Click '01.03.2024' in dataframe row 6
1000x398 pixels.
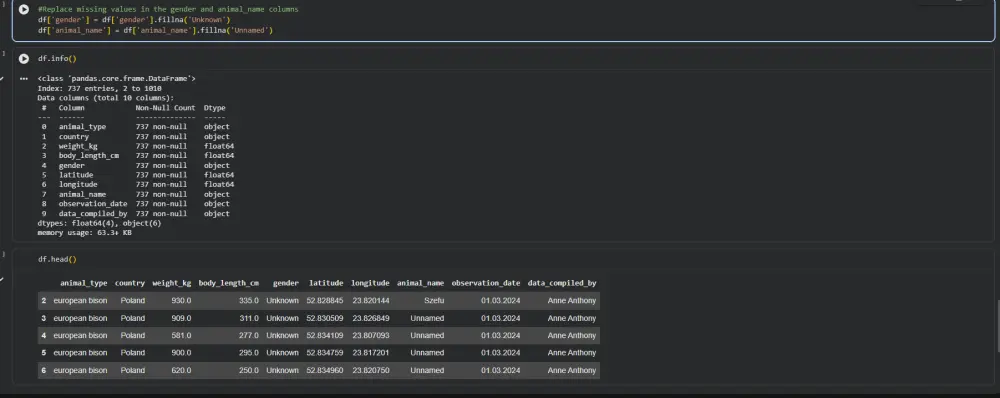(501, 370)
